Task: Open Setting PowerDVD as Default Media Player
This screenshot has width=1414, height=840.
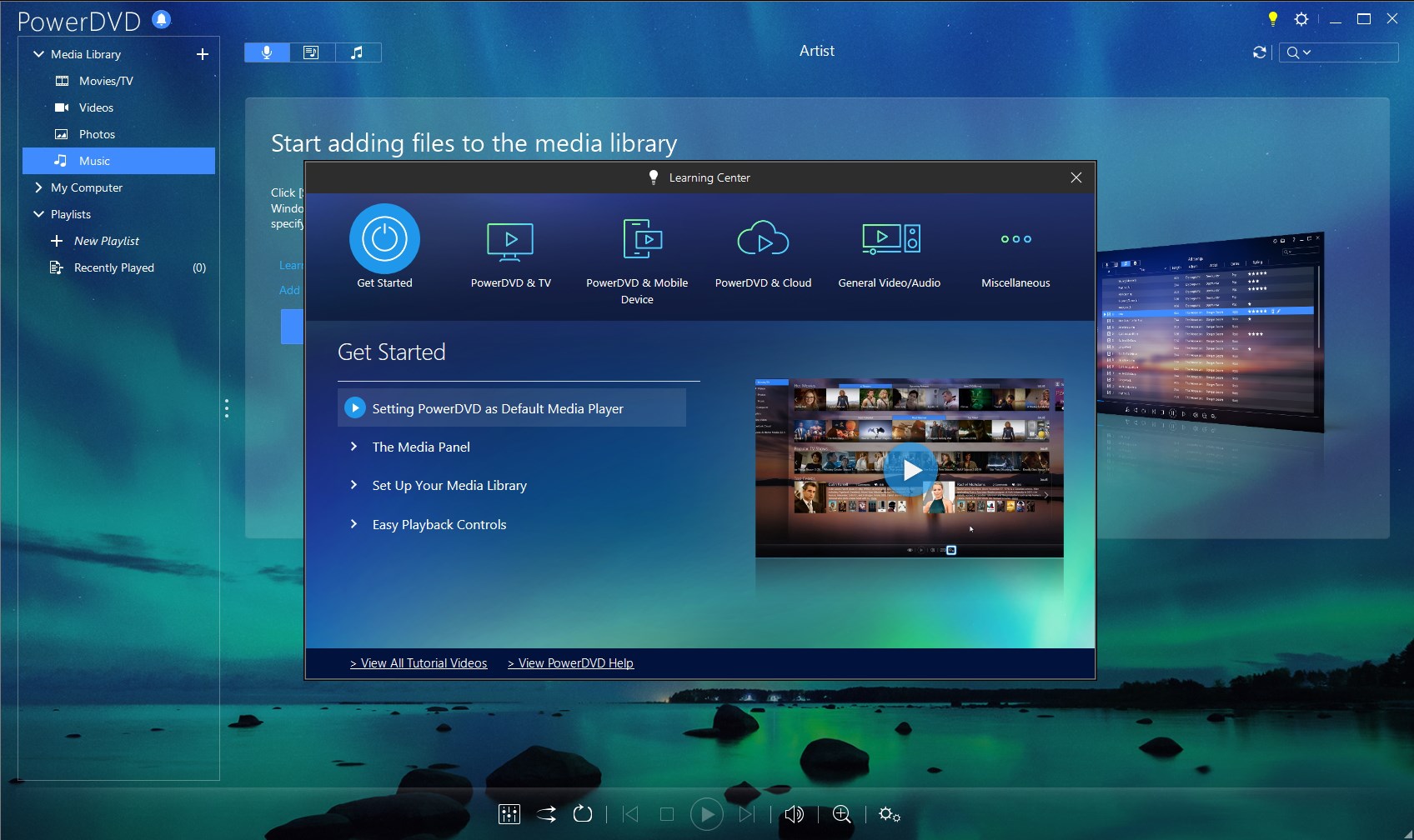Action: (x=512, y=408)
